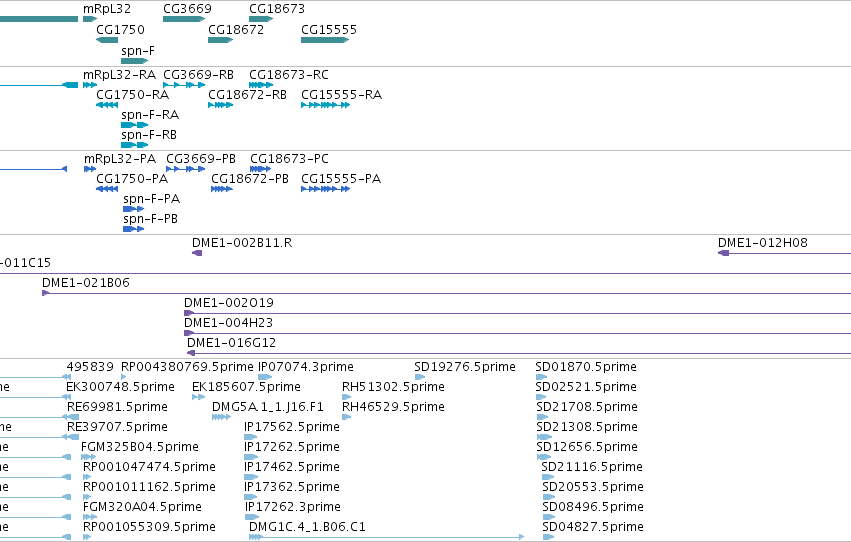The width and height of the screenshot is (851, 542).
Task: Select EST IP17562.5prime
Action: pos(292,427)
